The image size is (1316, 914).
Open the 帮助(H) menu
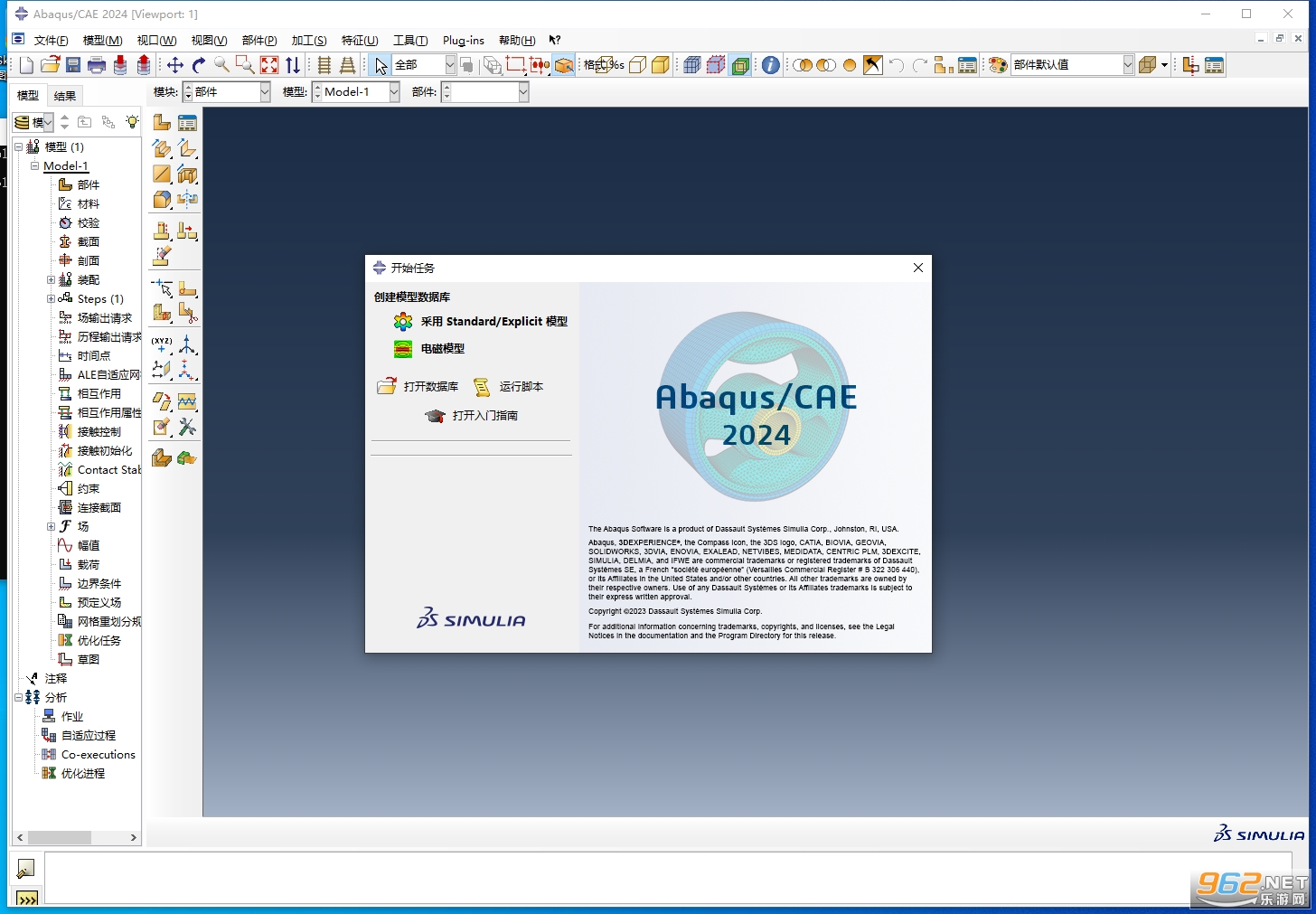click(x=517, y=41)
